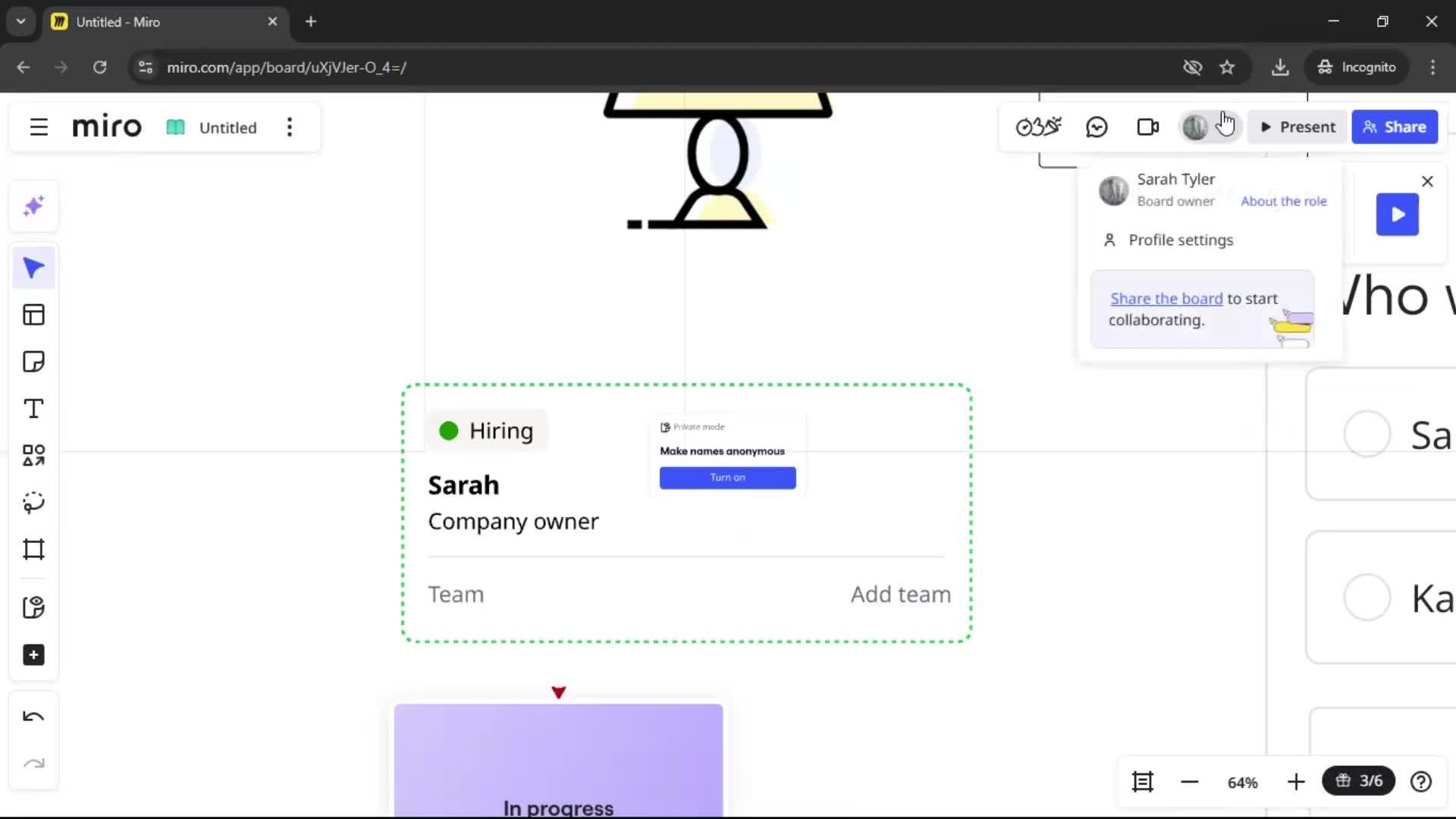Click the blue Share button
Viewport: 1456px width, 819px height.
click(1395, 127)
